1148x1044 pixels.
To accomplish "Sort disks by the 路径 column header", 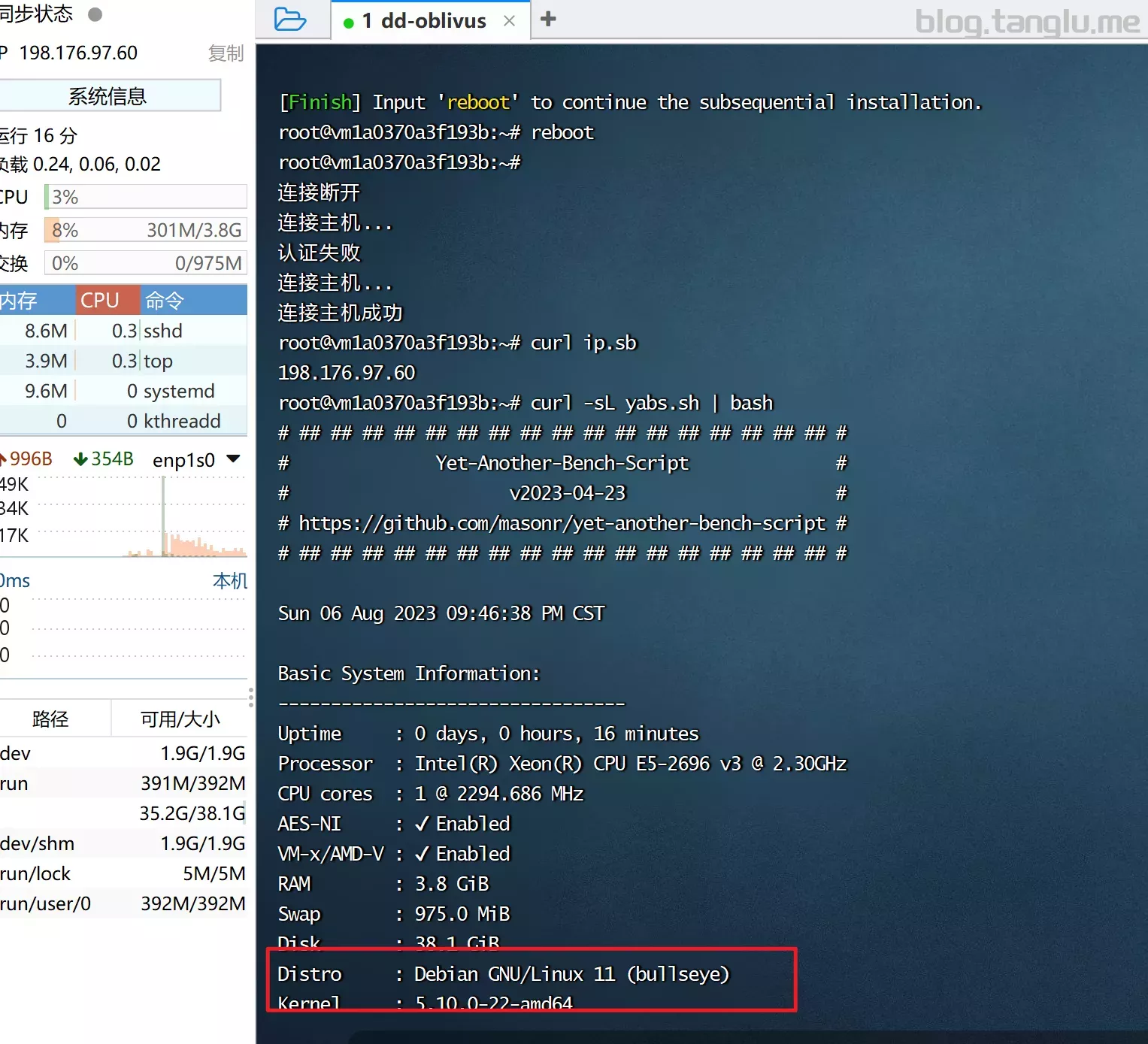I will pyautogui.click(x=51, y=719).
